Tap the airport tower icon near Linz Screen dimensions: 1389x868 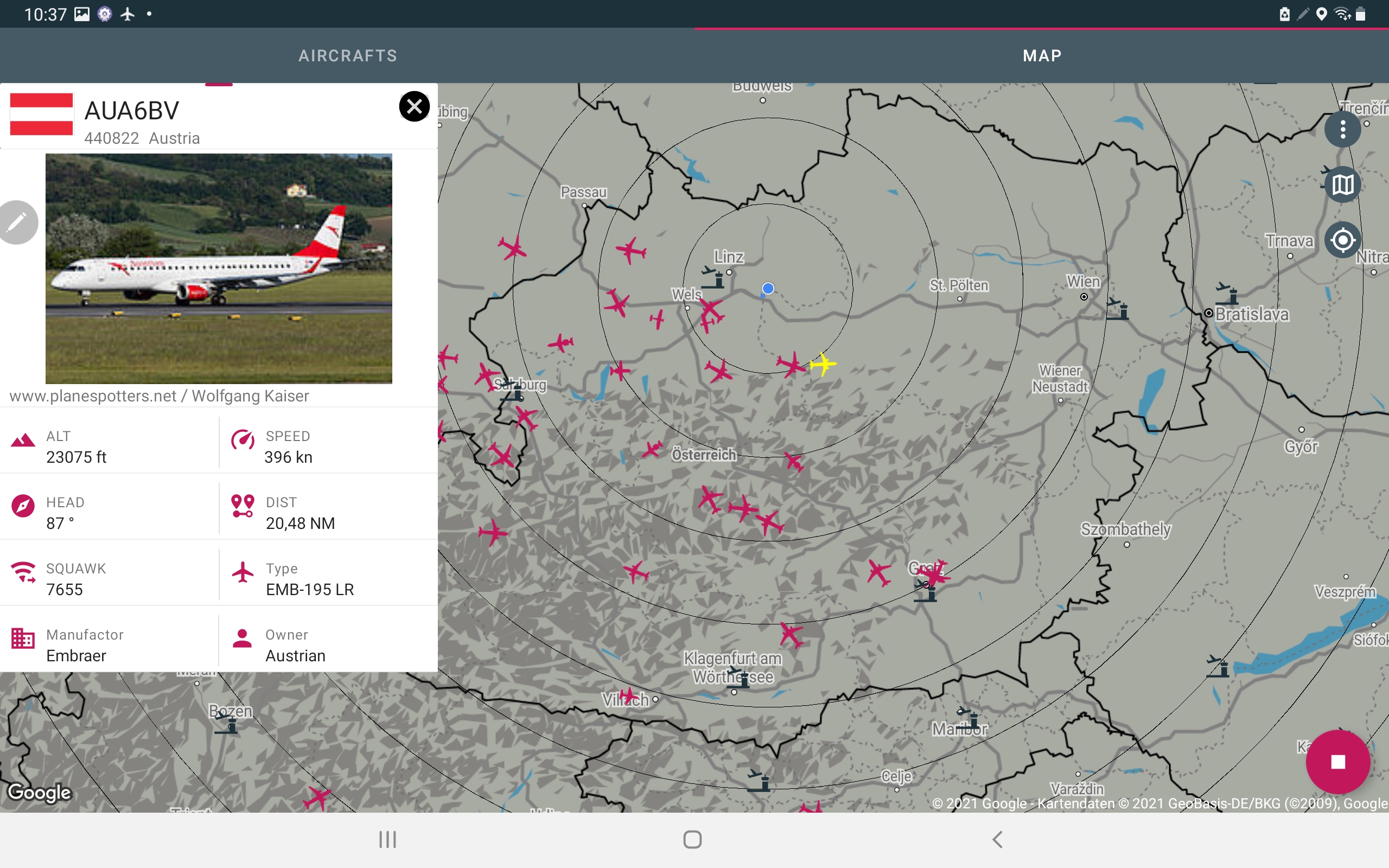[713, 277]
